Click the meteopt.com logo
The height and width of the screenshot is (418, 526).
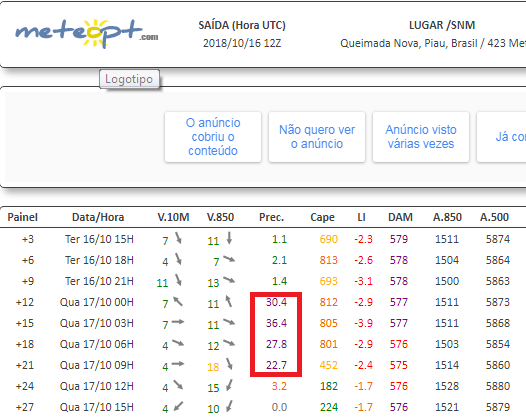pos(87,33)
